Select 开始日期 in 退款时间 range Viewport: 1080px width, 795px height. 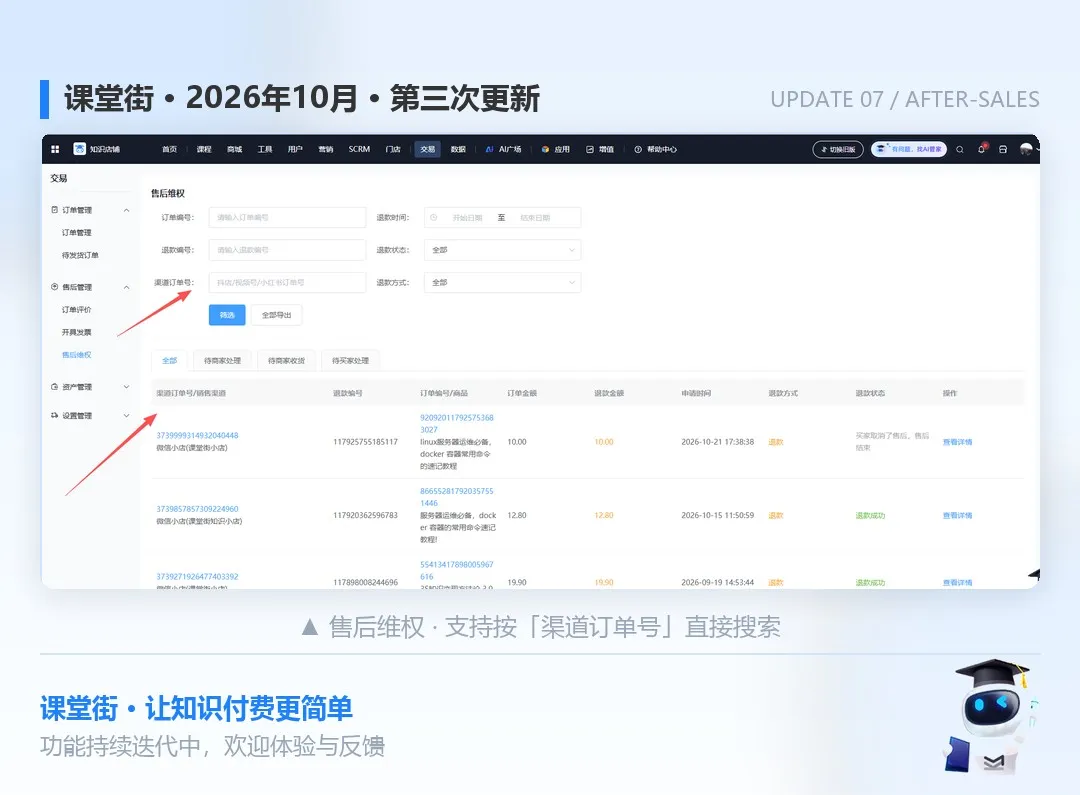[467, 218]
